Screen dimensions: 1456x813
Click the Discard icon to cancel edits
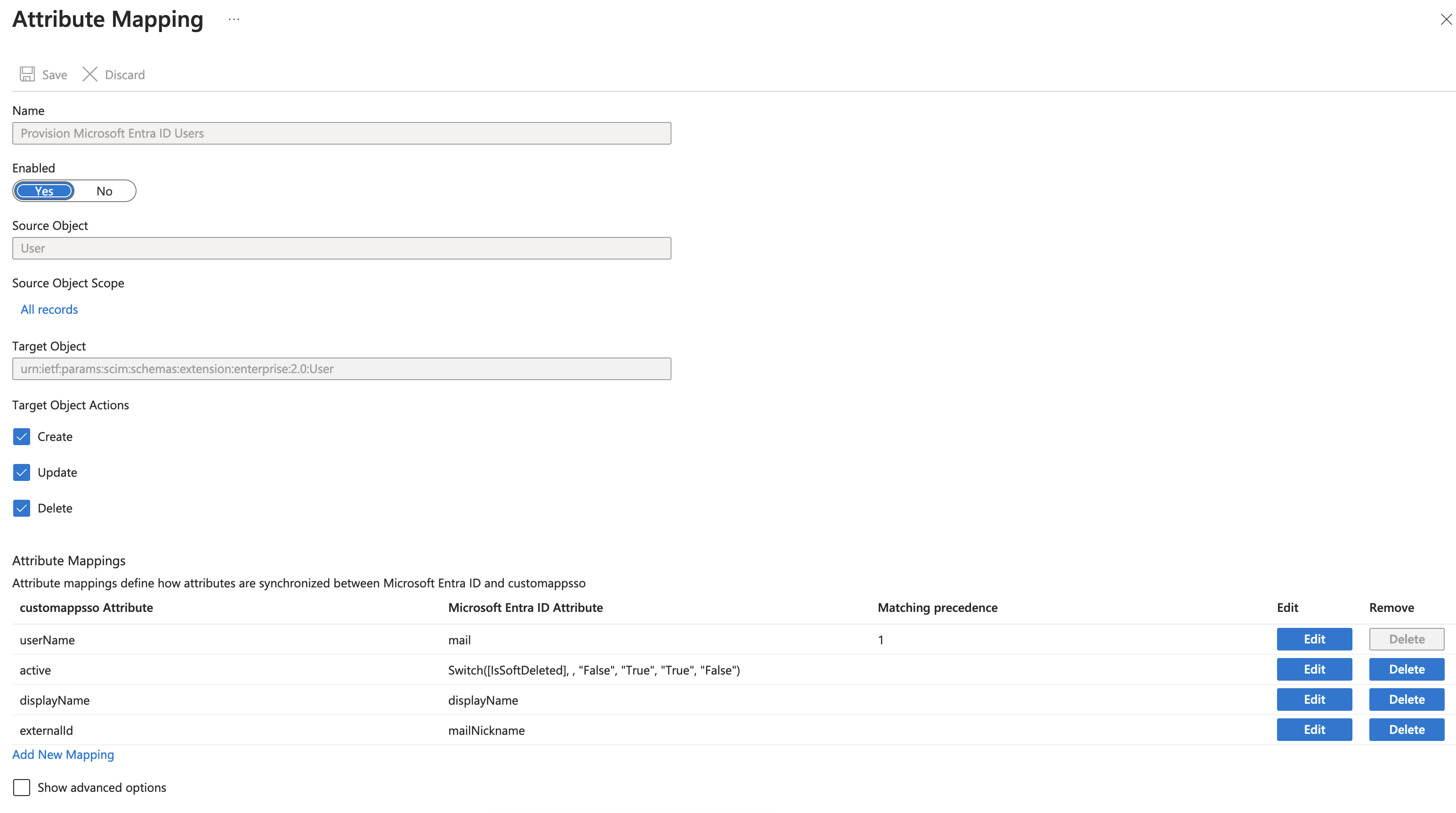tap(90, 74)
